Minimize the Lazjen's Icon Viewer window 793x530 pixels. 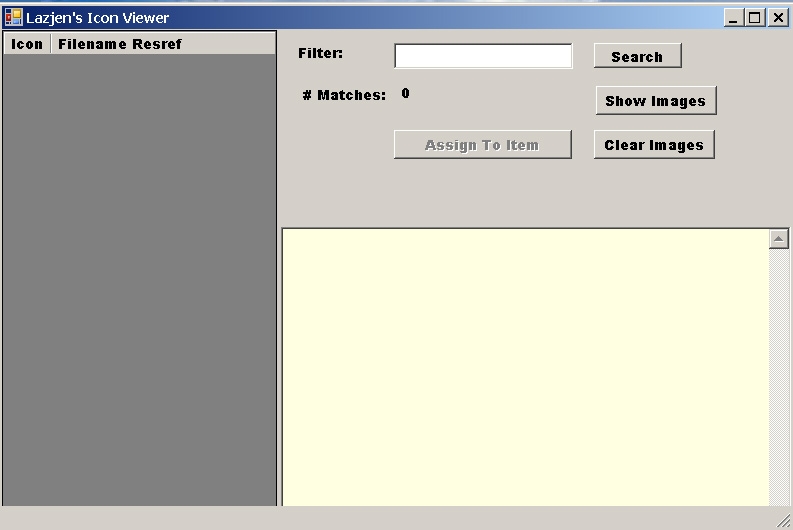(733, 18)
